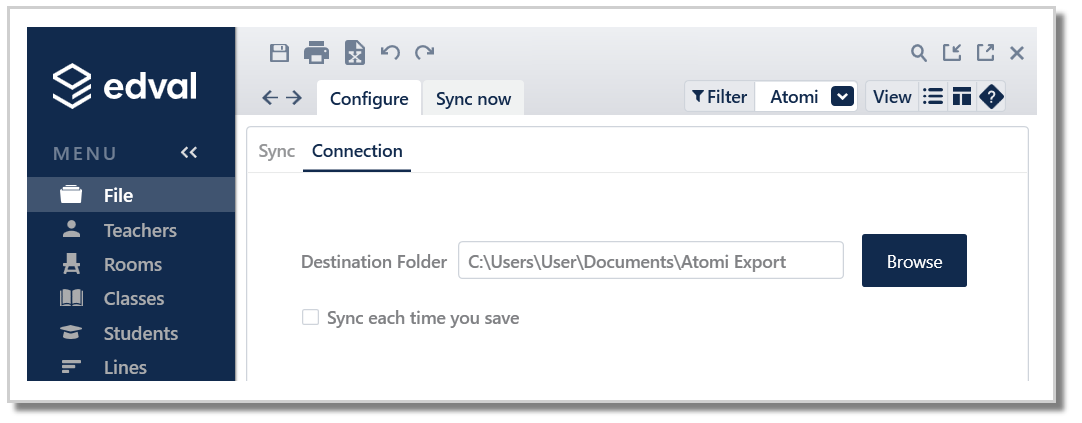Click the Print icon
The image size is (1082, 423).
pyautogui.click(x=316, y=53)
